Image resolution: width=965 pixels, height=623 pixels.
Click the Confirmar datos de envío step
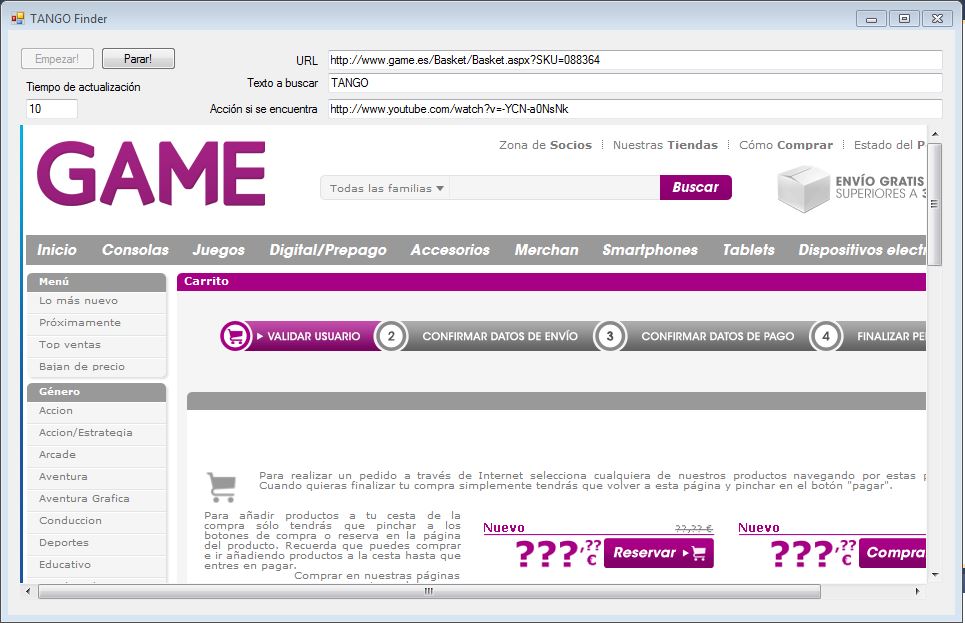pos(500,337)
